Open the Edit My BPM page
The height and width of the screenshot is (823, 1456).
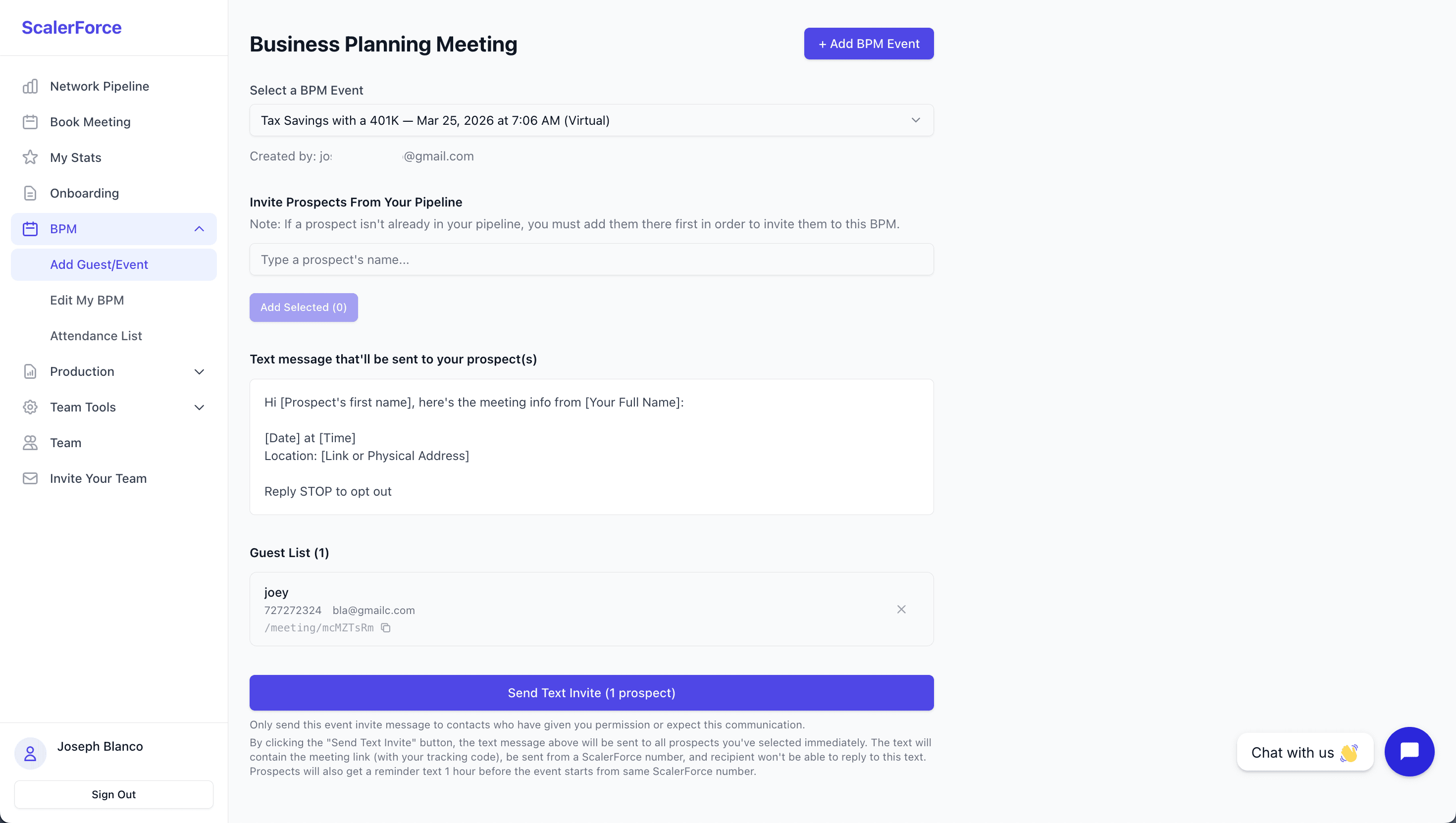pyautogui.click(x=87, y=300)
